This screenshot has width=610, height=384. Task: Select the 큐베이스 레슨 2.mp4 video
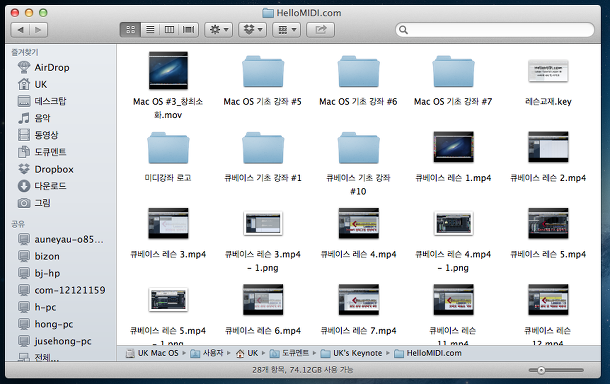[x=548, y=147]
